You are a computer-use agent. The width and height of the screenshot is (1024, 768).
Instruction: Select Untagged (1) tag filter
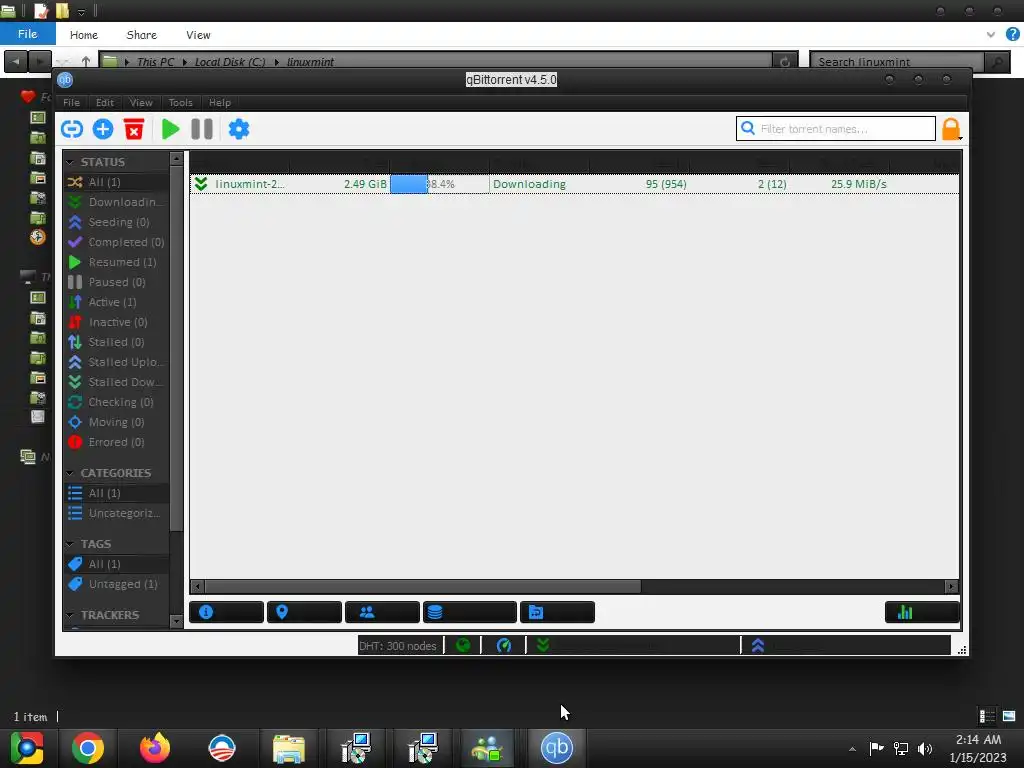pyautogui.click(x=116, y=584)
